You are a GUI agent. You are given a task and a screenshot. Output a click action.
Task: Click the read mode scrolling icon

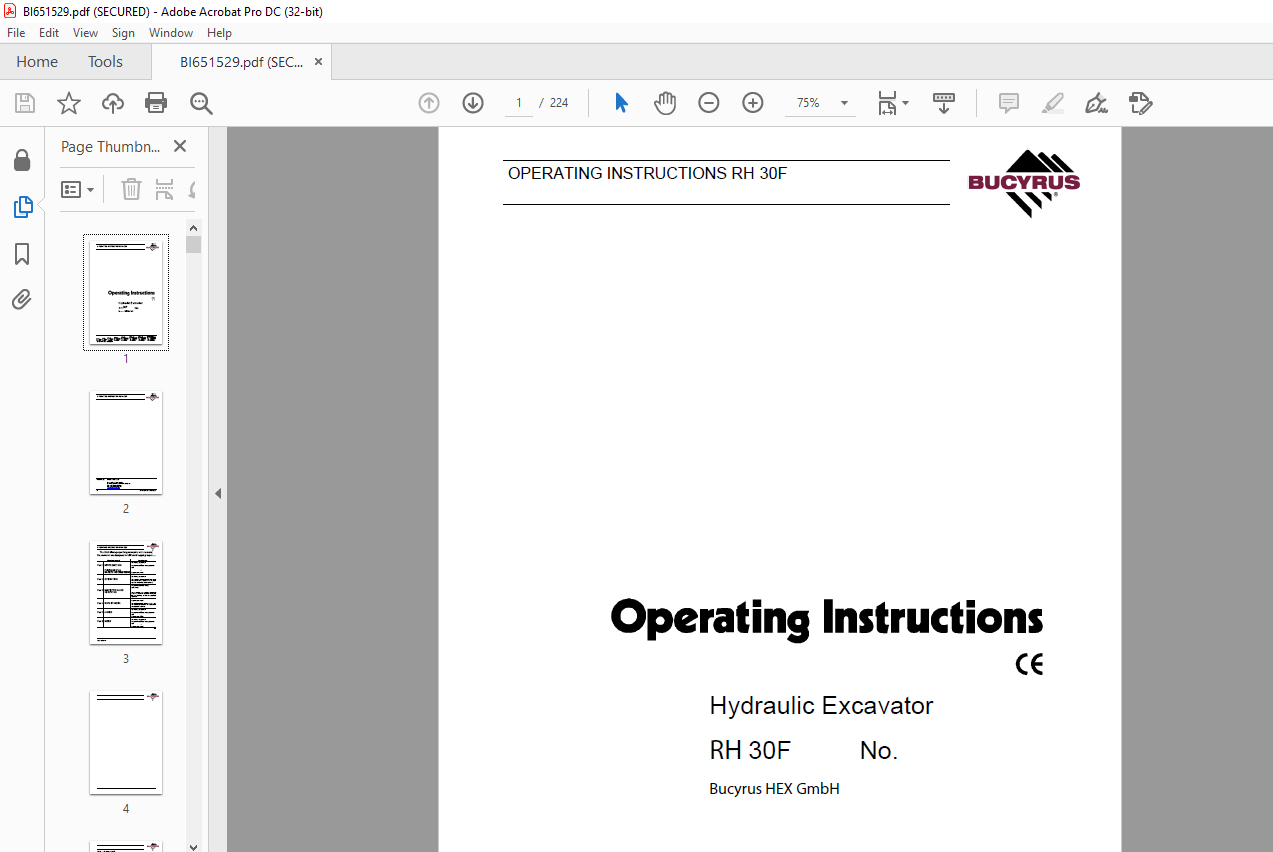point(944,103)
